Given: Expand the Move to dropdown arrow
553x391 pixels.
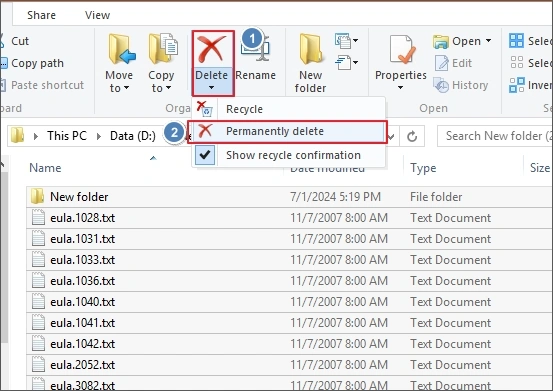Looking at the screenshot, I should coord(126,88).
